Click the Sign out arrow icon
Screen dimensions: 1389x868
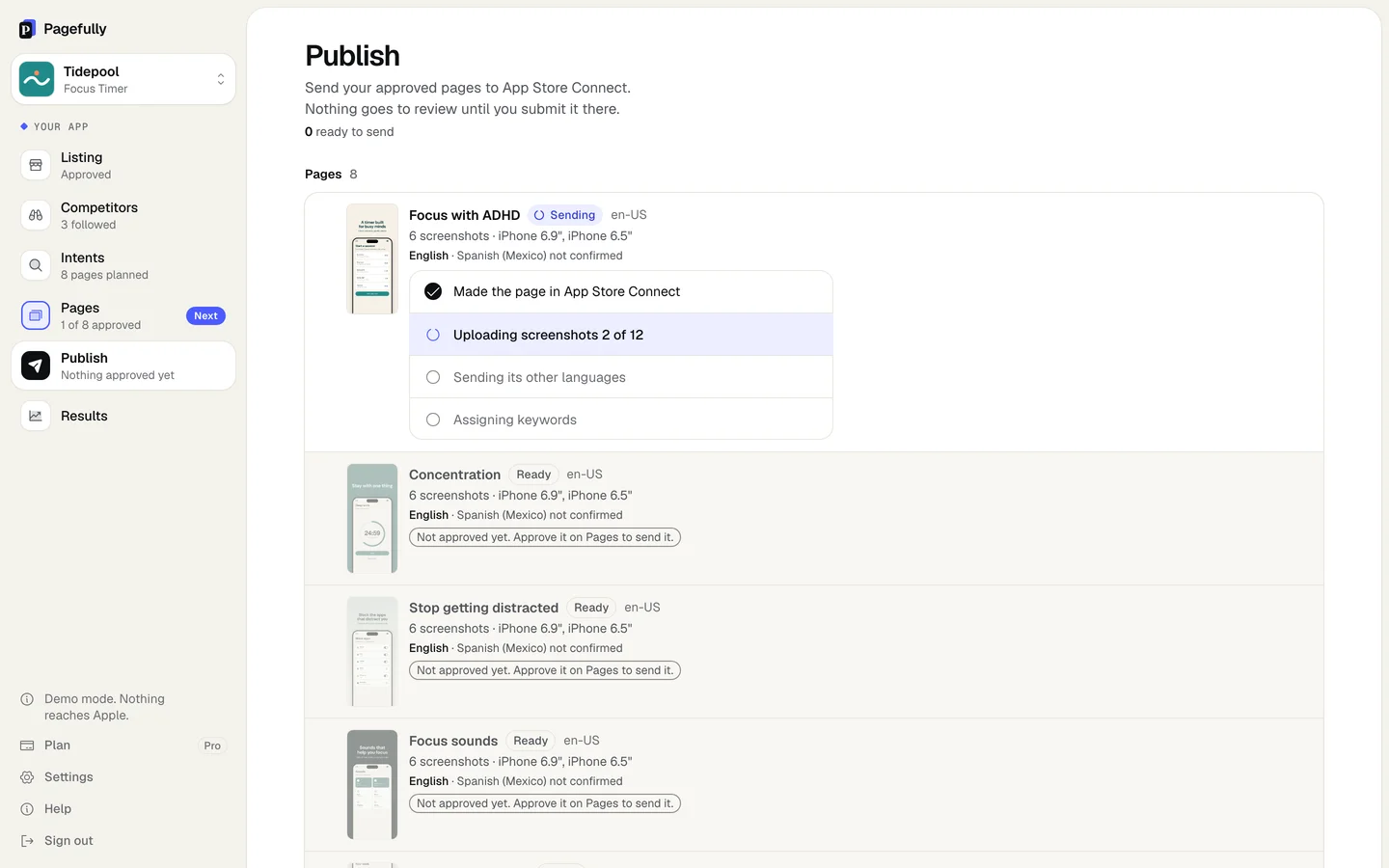[x=27, y=841]
